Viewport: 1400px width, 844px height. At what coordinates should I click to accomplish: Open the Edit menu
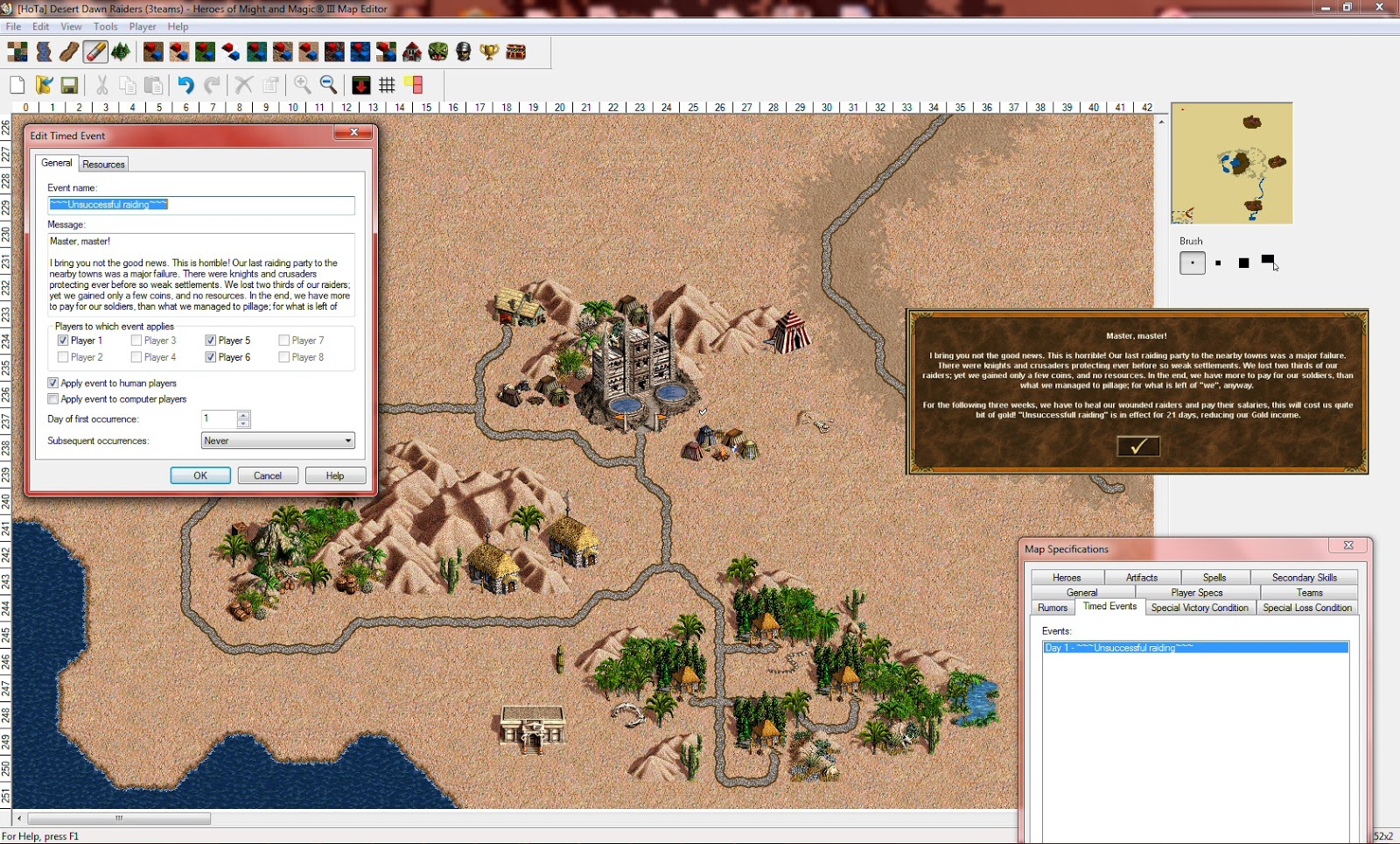coord(41,27)
